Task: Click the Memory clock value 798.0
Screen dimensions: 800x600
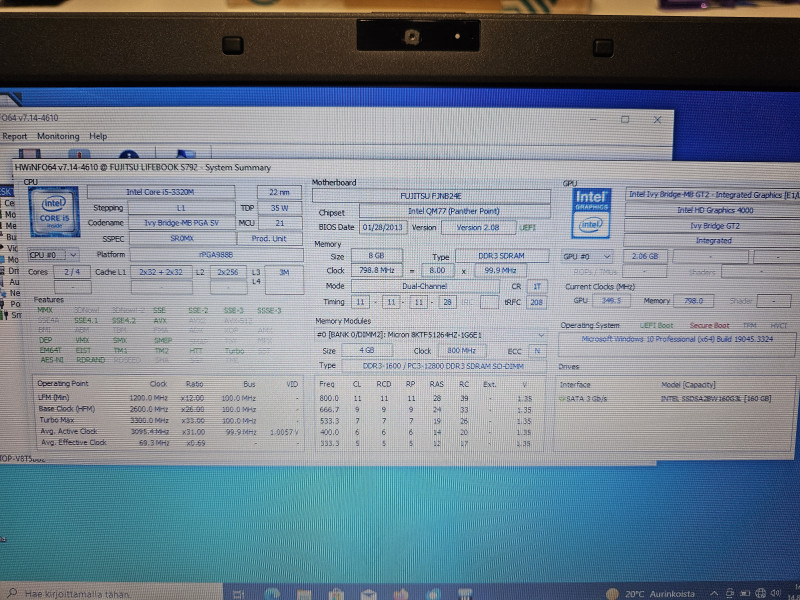Action: pos(694,301)
